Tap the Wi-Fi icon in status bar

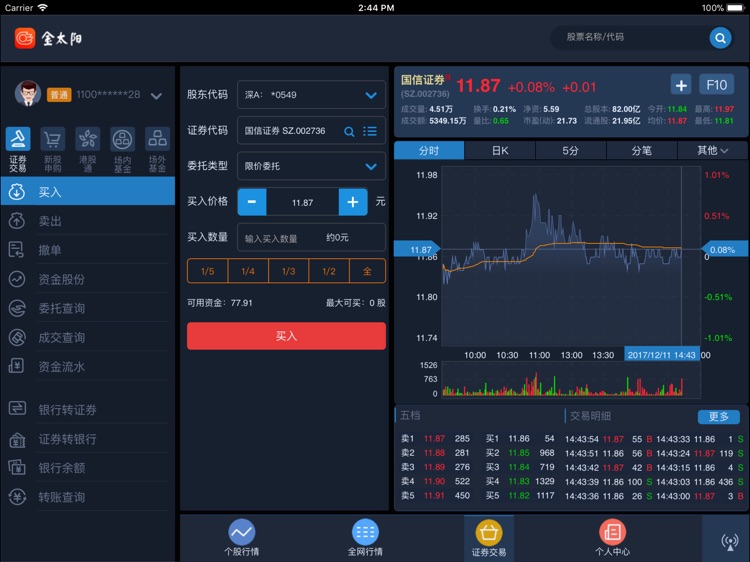[x=43, y=7]
